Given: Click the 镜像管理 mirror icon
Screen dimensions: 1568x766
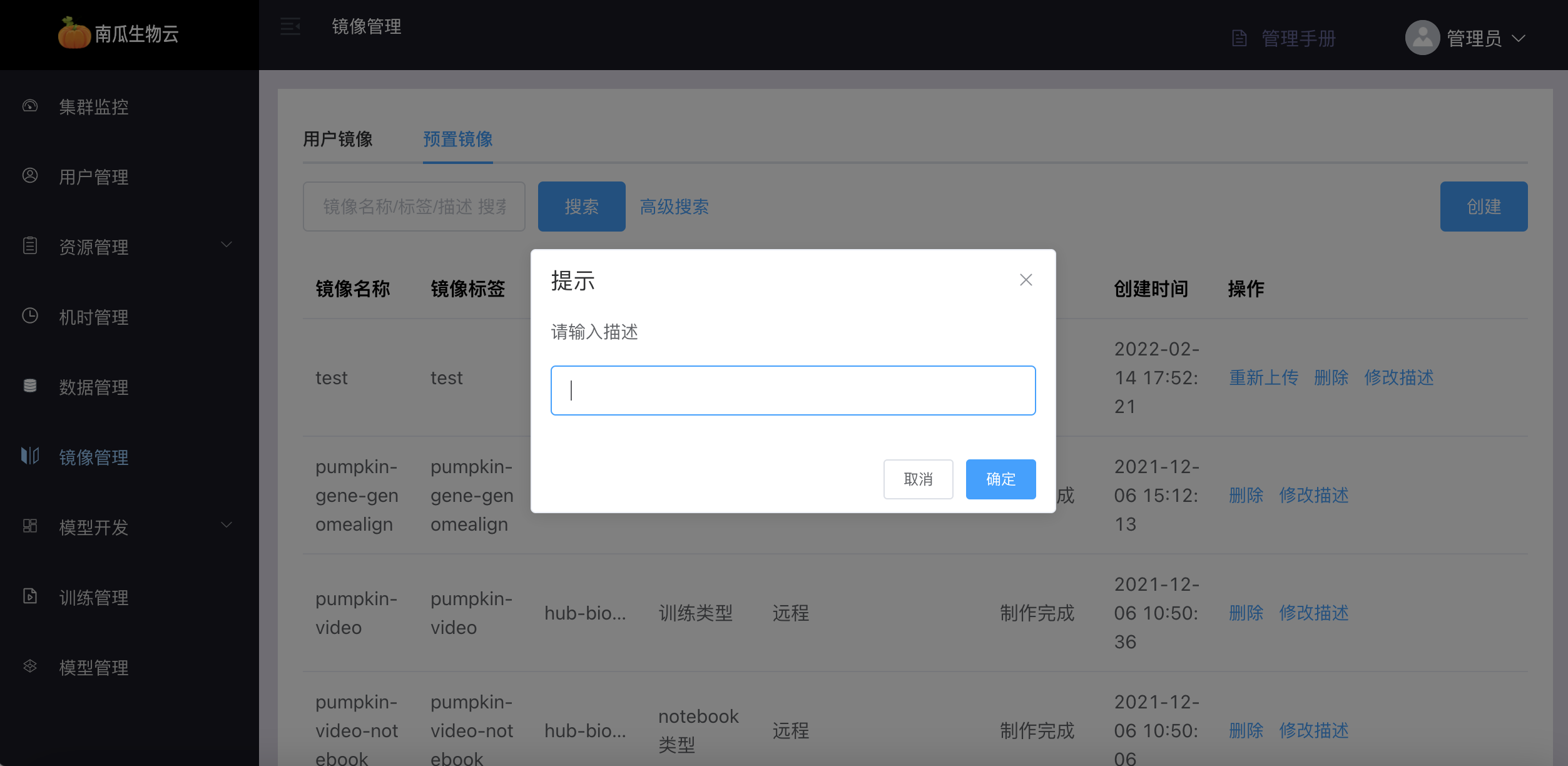Looking at the screenshot, I should tap(30, 456).
